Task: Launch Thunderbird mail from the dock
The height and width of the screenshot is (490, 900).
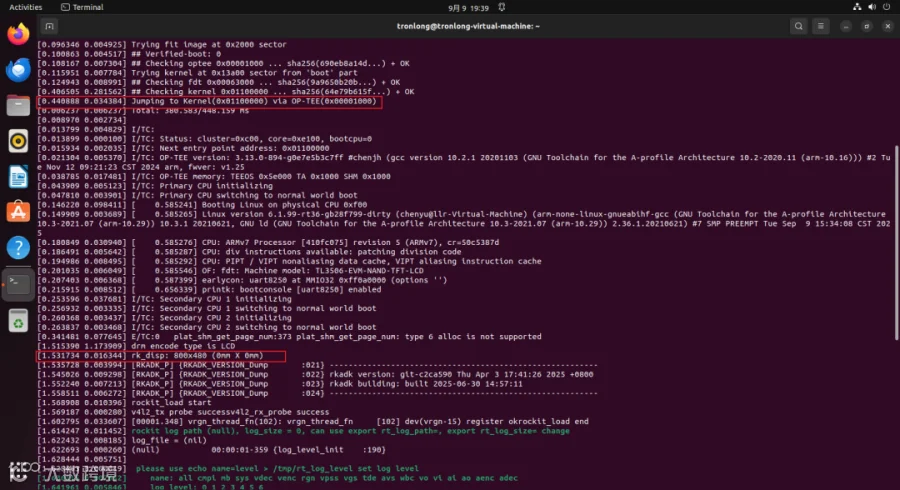Action: 18,70
